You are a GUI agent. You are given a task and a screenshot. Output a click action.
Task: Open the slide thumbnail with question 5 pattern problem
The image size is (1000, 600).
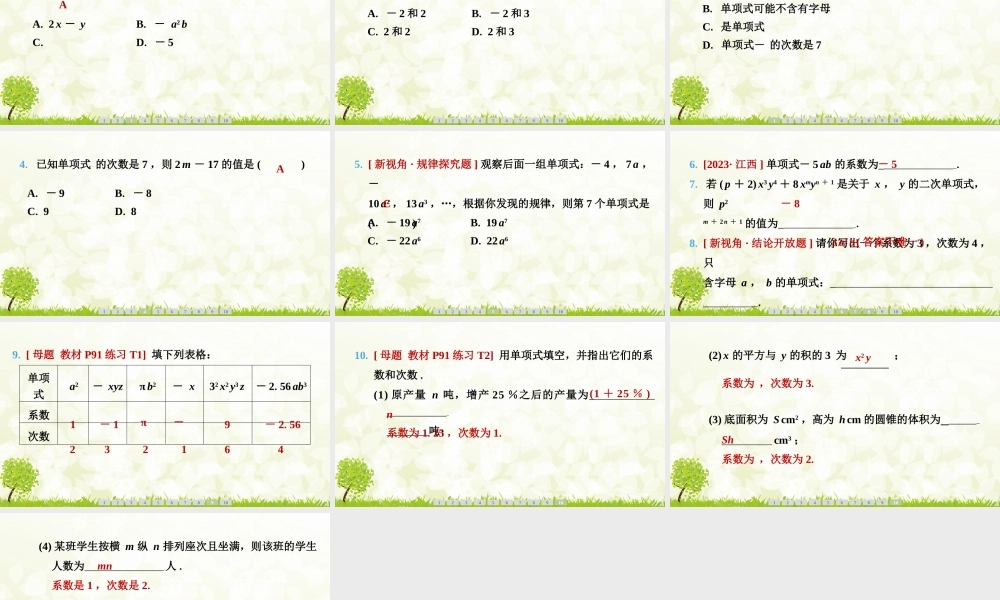500,223
